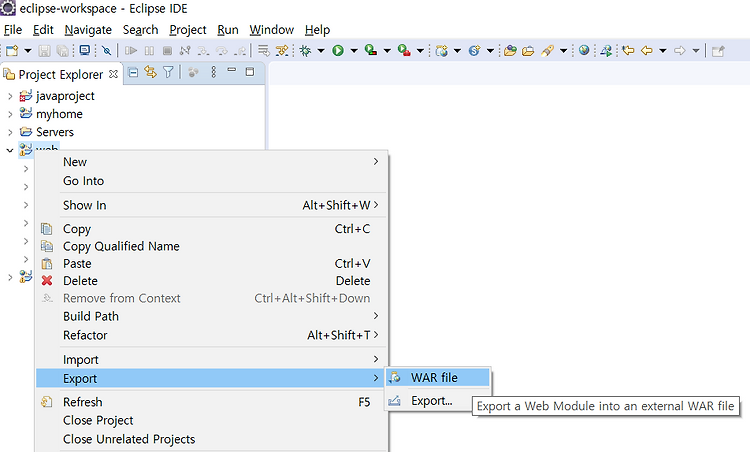Open the Navigate menu
Image resolution: width=750 pixels, height=452 pixels.
(x=88, y=30)
